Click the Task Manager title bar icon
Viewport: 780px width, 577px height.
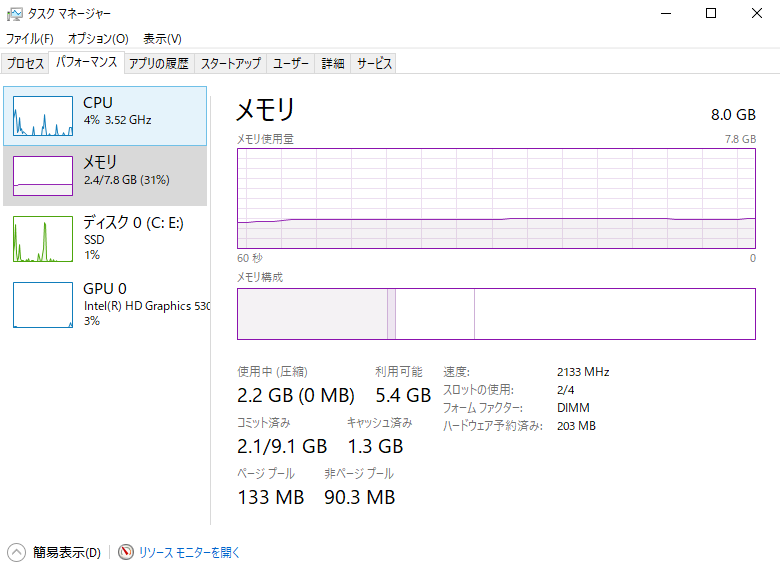pyautogui.click(x=14, y=14)
